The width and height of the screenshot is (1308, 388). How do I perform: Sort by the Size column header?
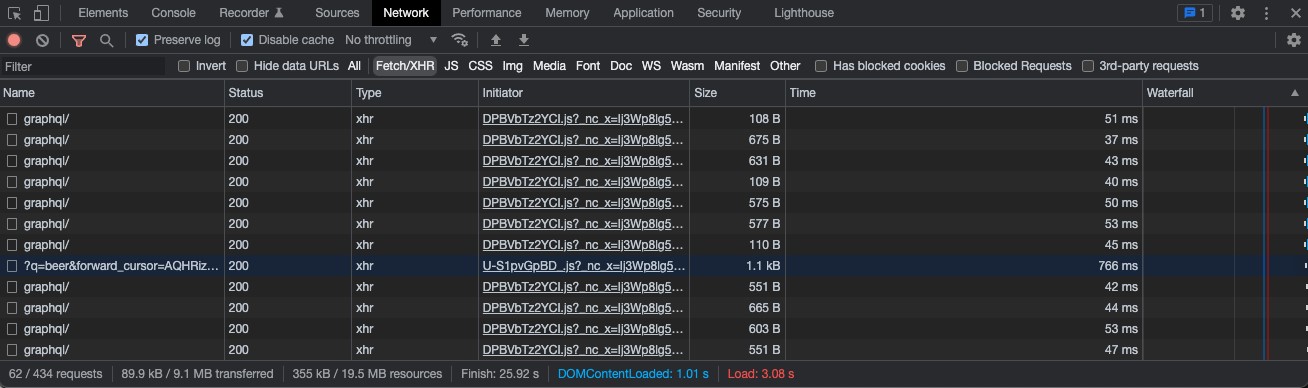coord(737,93)
